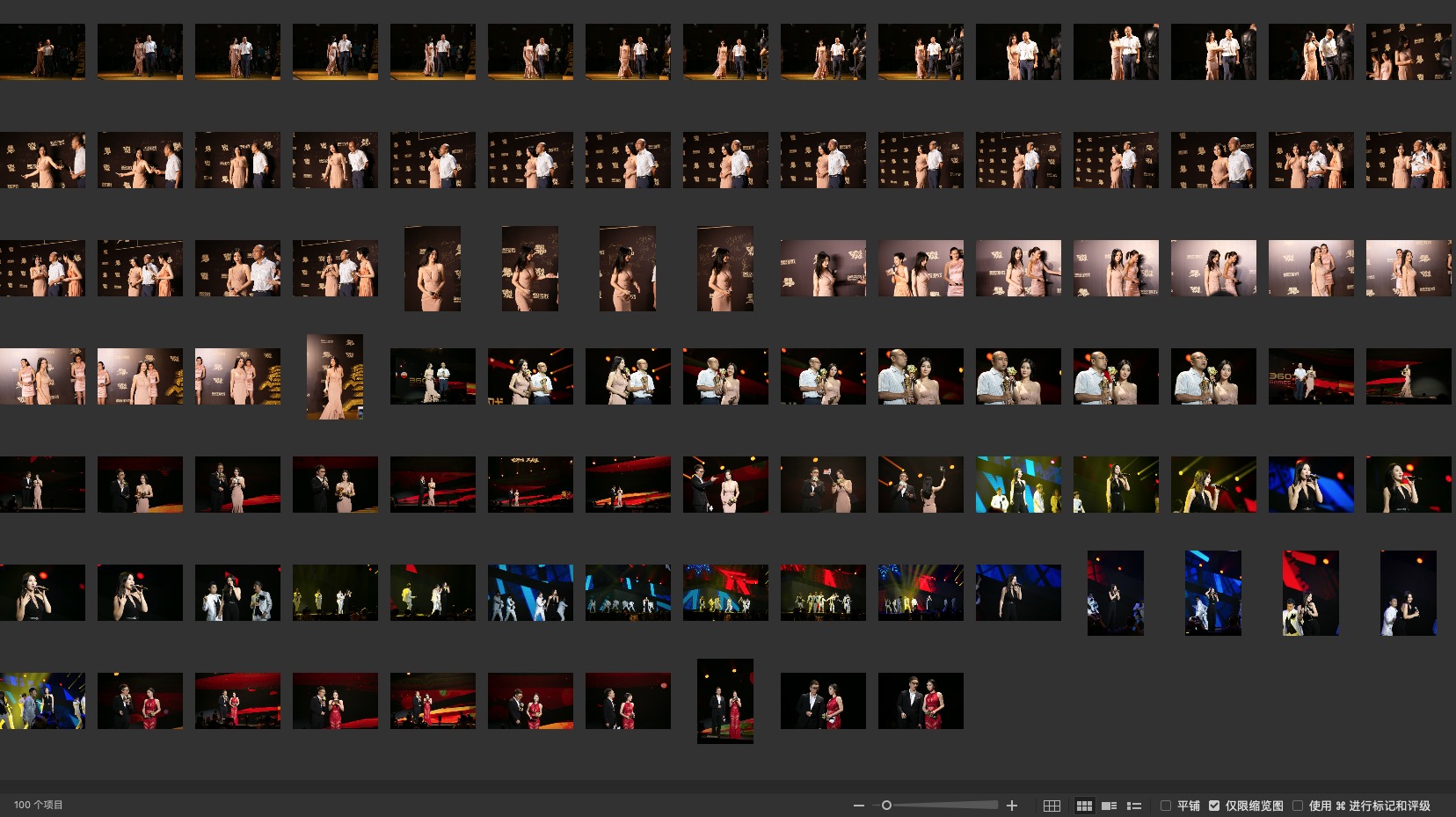Open the tall portrait of host and red-dress woman

(x=725, y=701)
